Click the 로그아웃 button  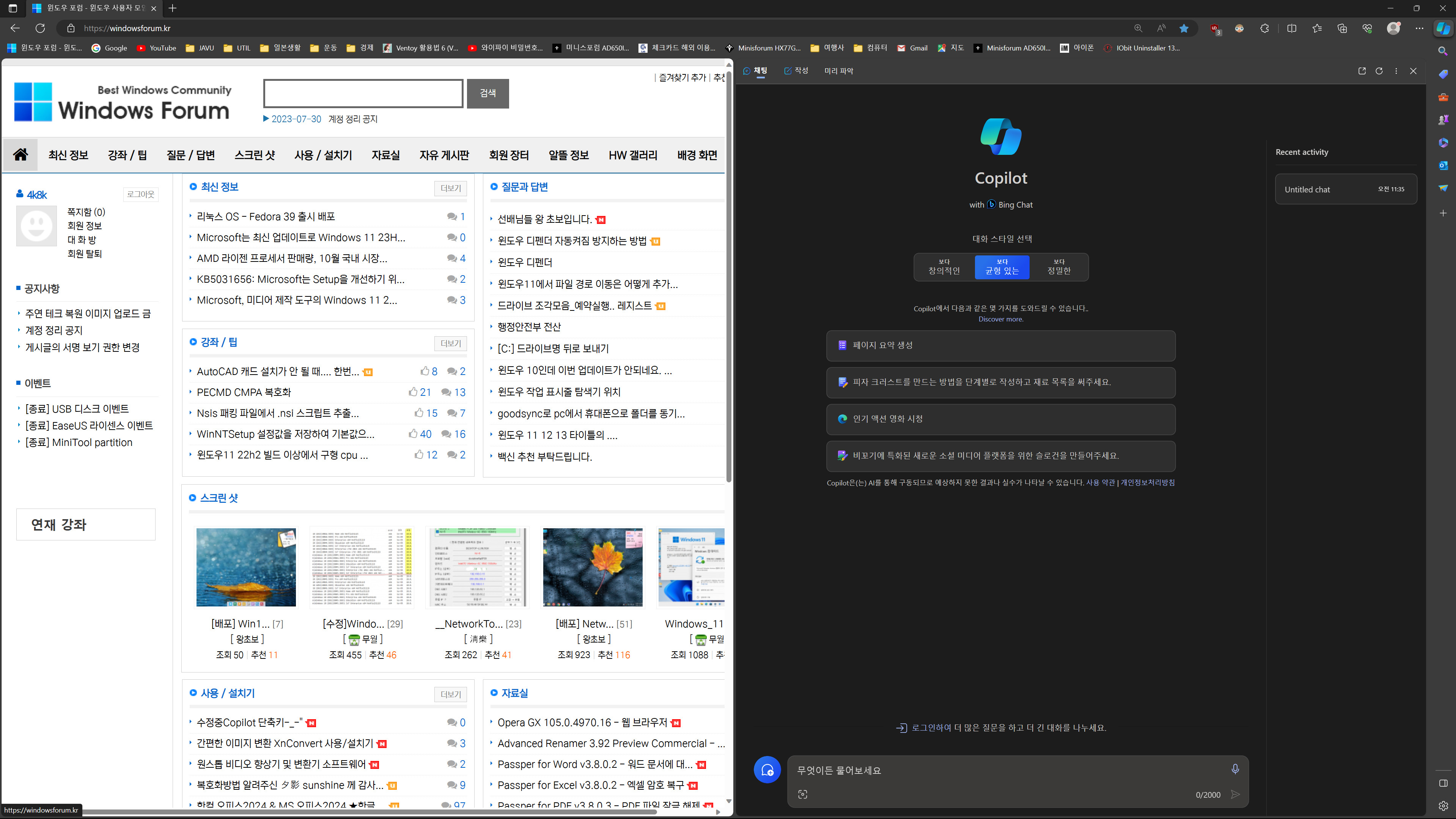click(141, 194)
